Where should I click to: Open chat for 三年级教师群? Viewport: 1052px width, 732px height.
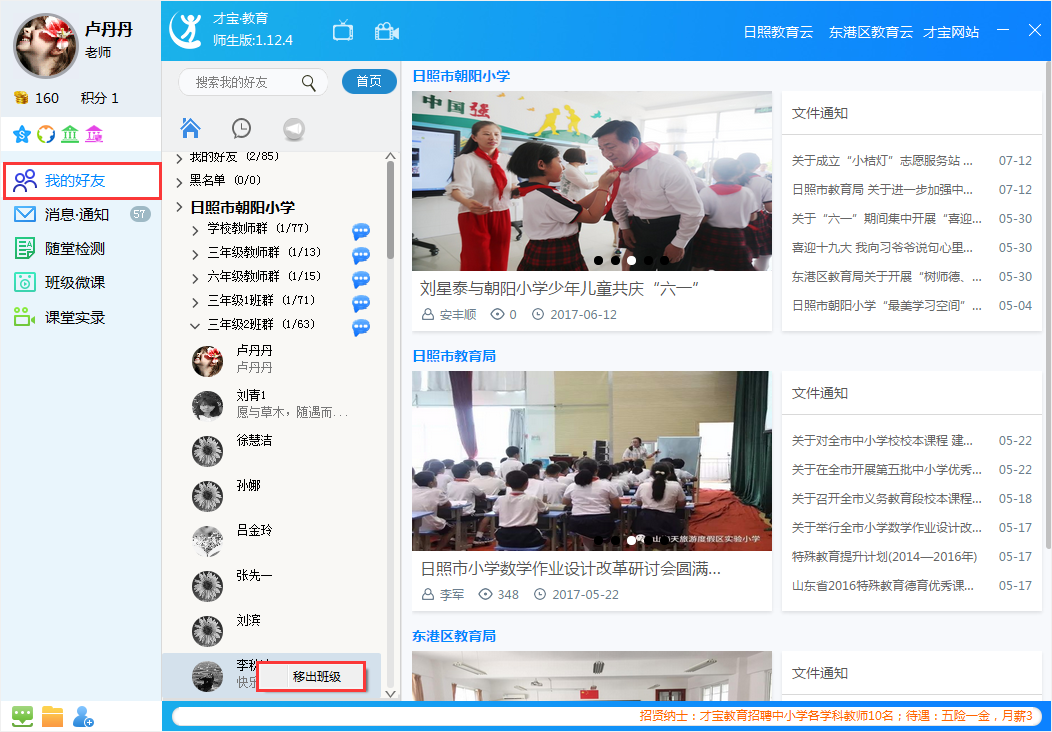361,255
